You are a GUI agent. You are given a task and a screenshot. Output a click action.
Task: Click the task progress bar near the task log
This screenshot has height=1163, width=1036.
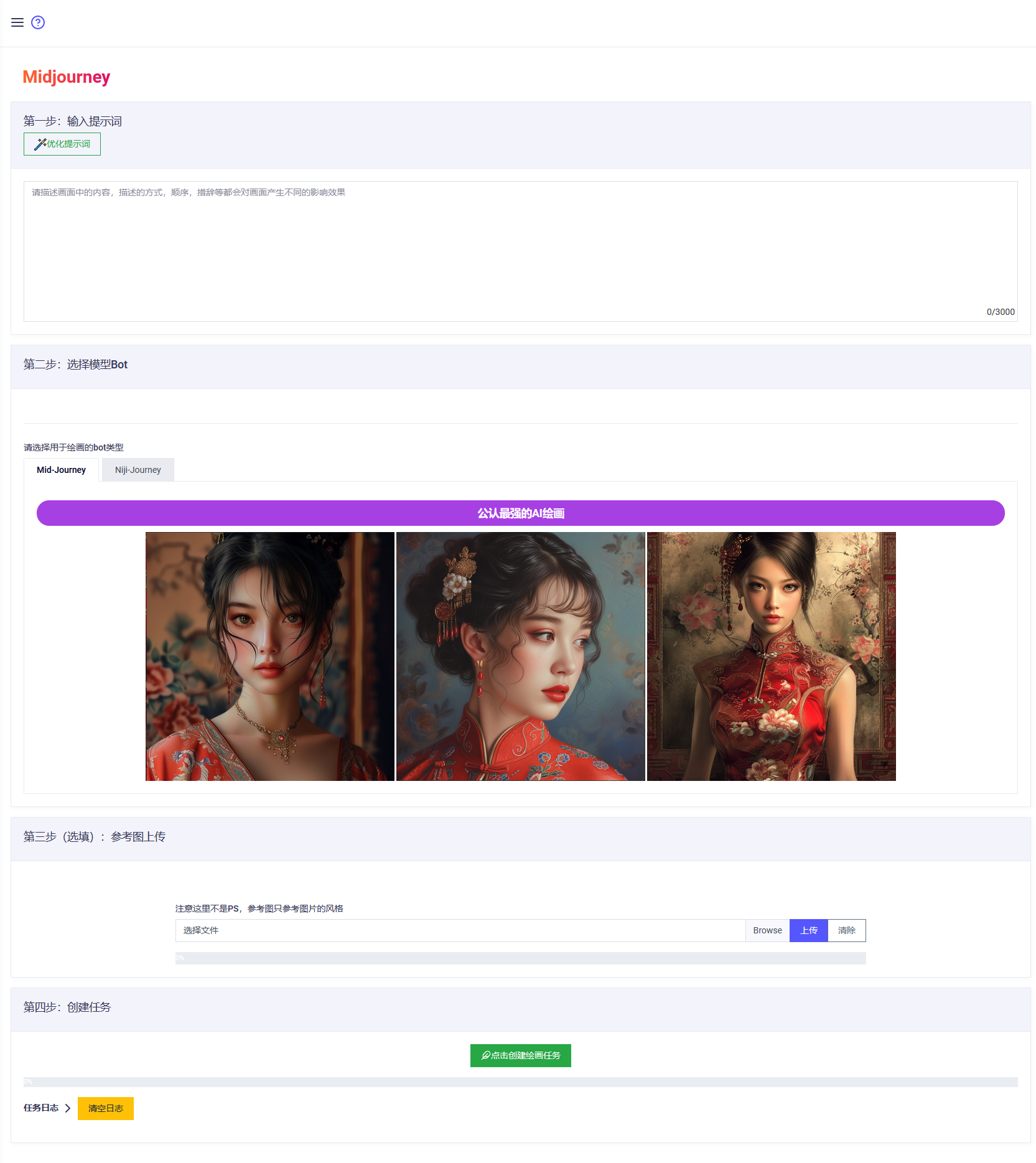(521, 1082)
